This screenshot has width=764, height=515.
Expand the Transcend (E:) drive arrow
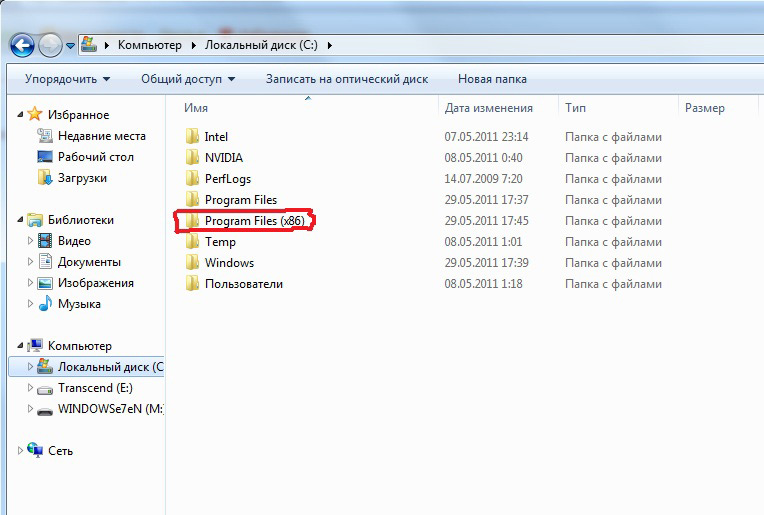point(30,387)
